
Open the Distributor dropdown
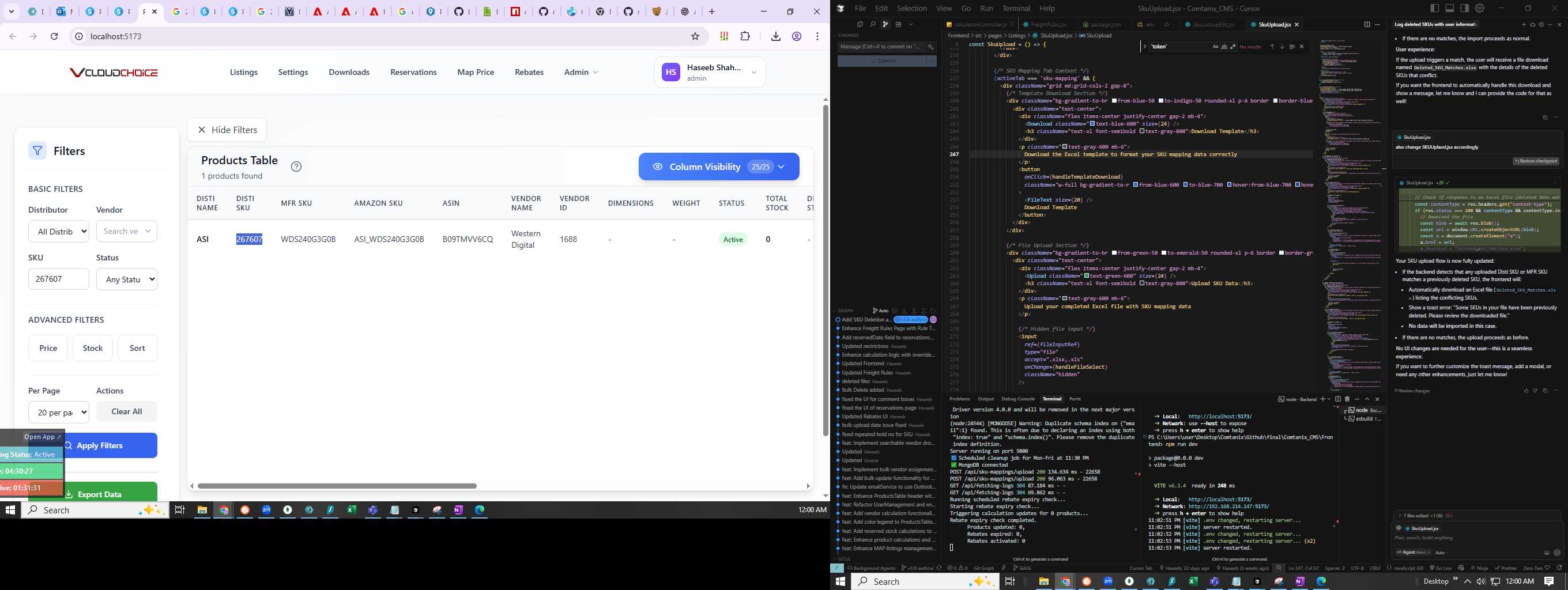click(58, 231)
